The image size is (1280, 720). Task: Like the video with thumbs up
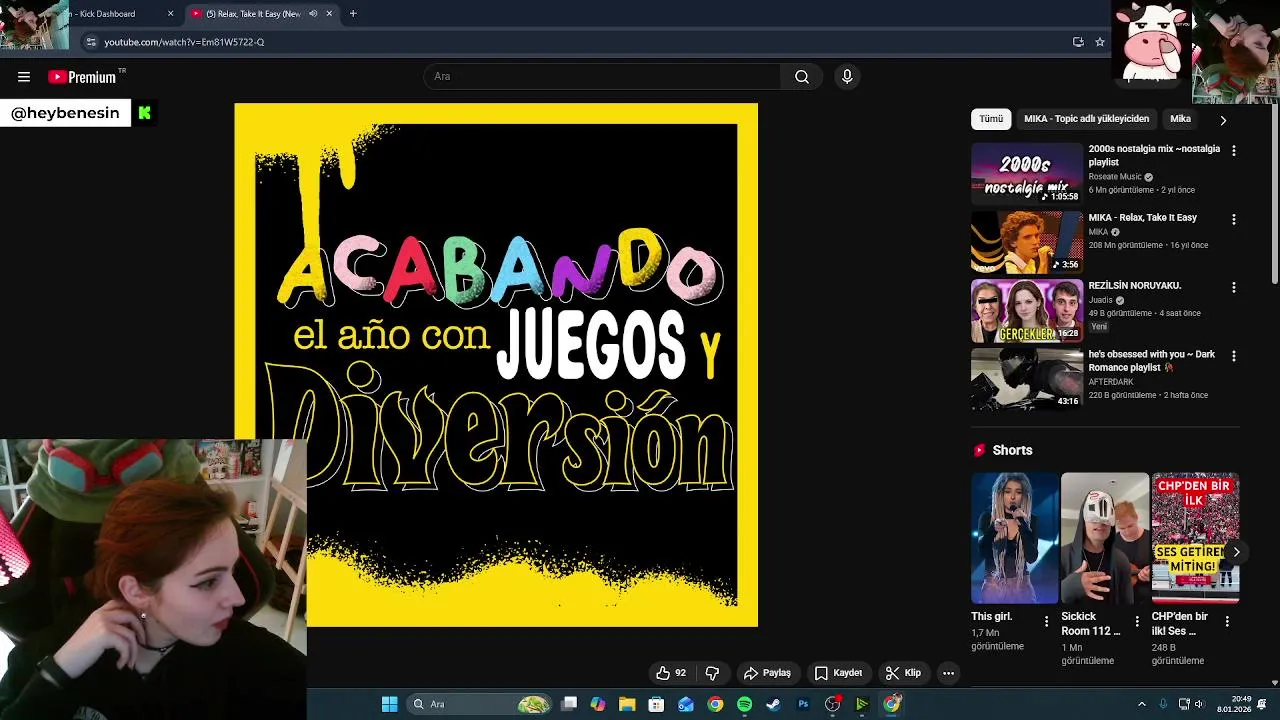click(x=671, y=673)
